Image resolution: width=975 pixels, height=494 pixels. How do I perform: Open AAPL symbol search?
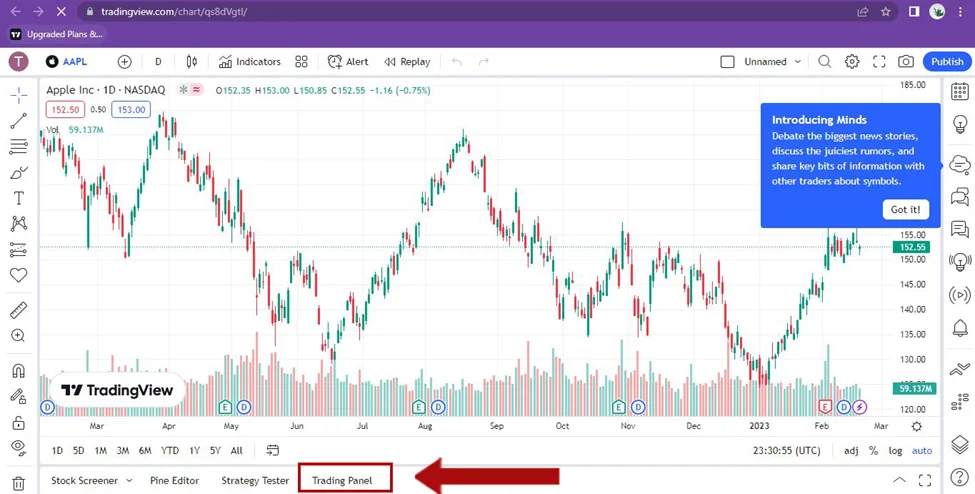pos(67,62)
